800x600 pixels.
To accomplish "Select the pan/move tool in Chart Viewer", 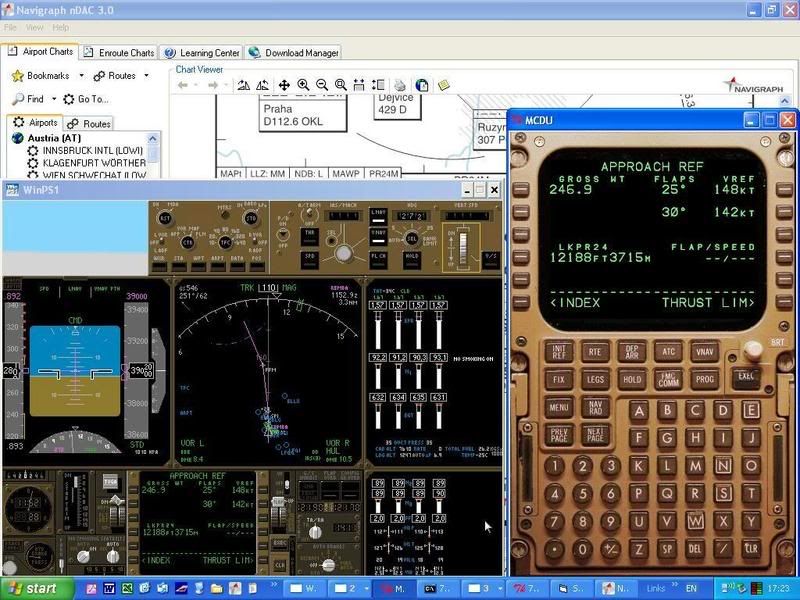I will tap(284, 85).
